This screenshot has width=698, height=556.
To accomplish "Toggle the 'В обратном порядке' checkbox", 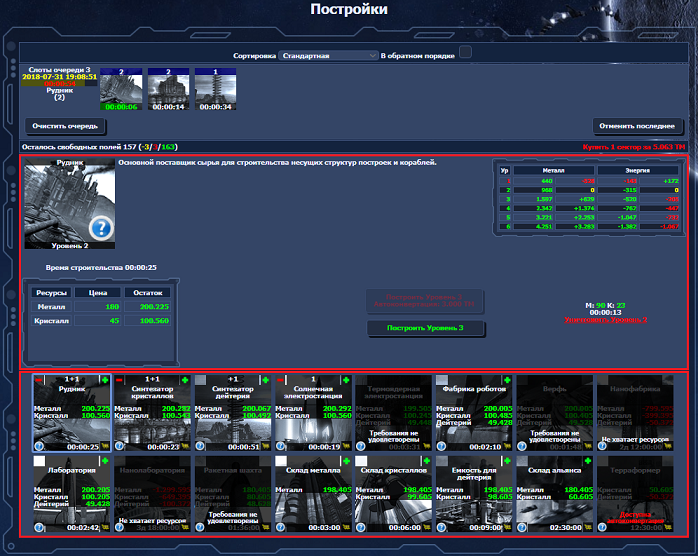I will pyautogui.click(x=465, y=53).
